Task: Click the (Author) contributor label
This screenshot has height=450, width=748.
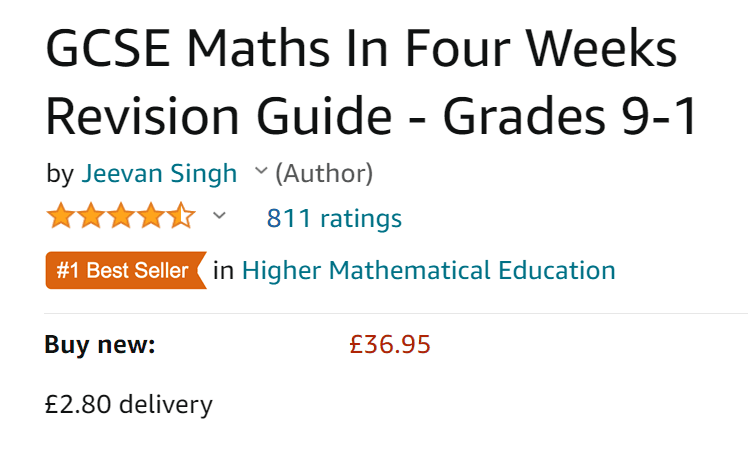Action: coord(324,174)
